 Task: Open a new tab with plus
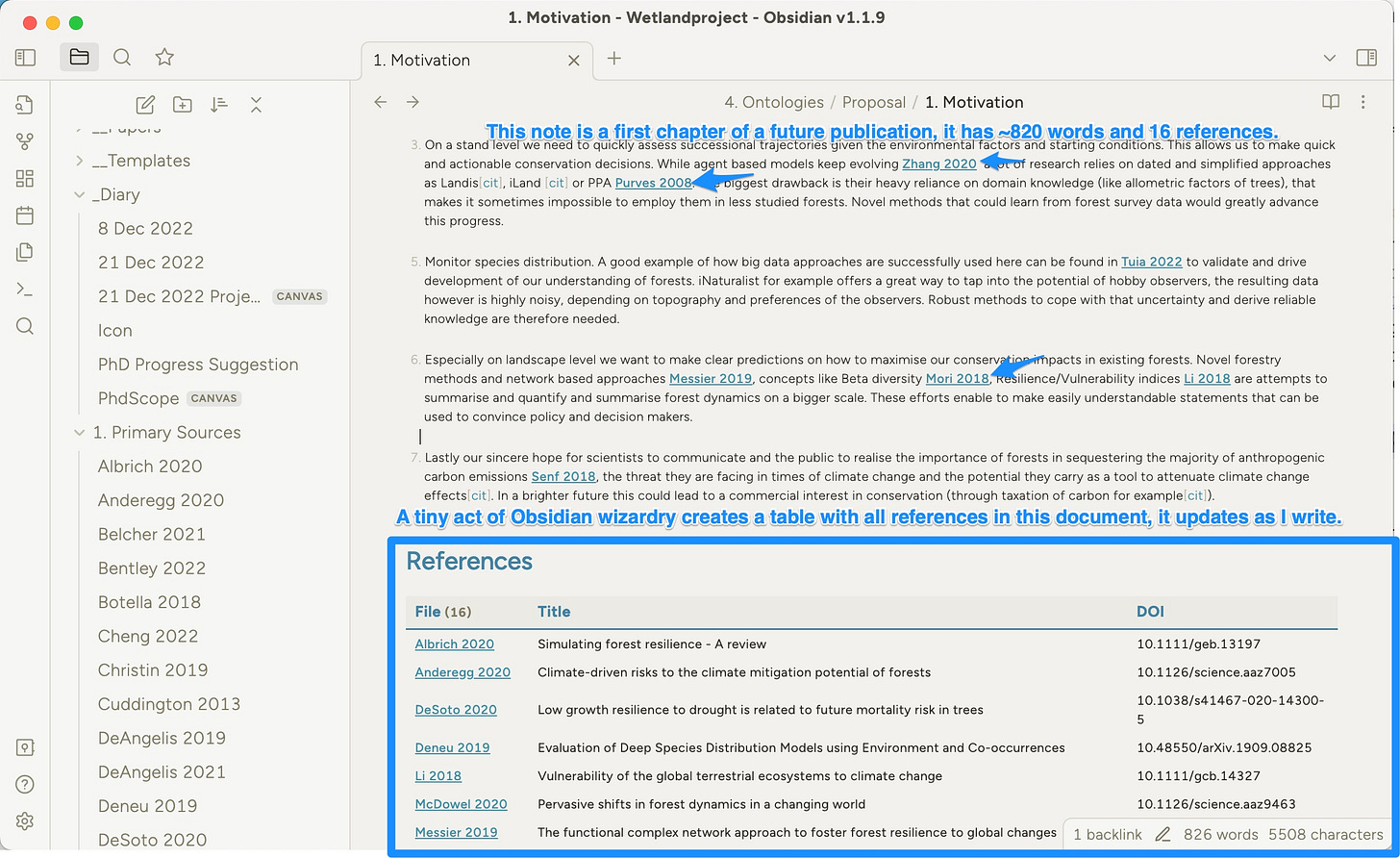[614, 59]
